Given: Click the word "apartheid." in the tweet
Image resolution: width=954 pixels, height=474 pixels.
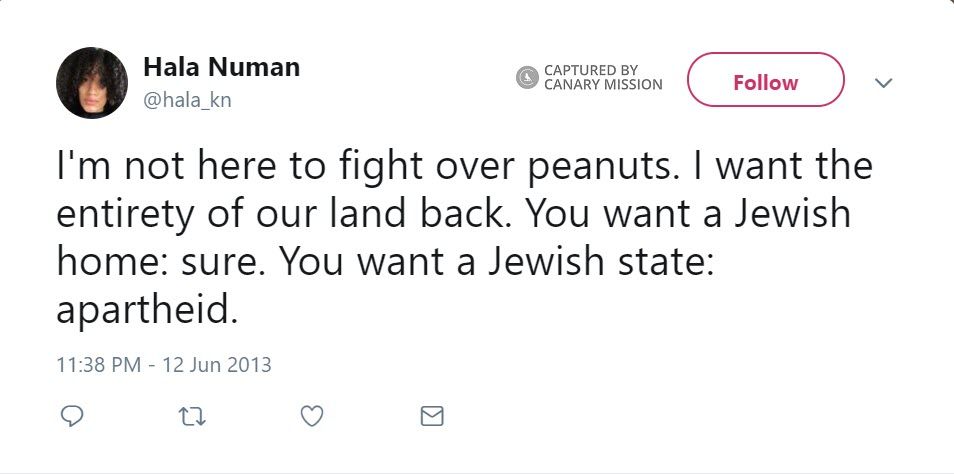Looking at the screenshot, I should [147, 310].
